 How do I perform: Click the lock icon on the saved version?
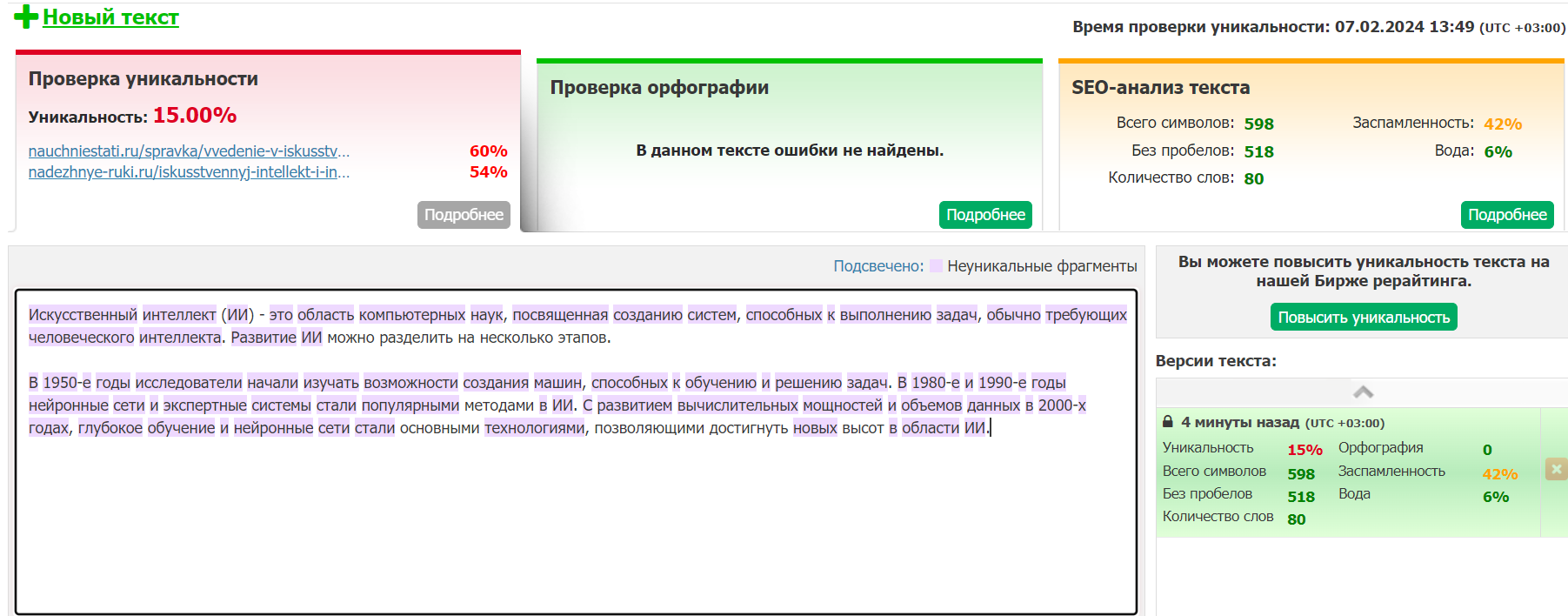pos(1168,422)
